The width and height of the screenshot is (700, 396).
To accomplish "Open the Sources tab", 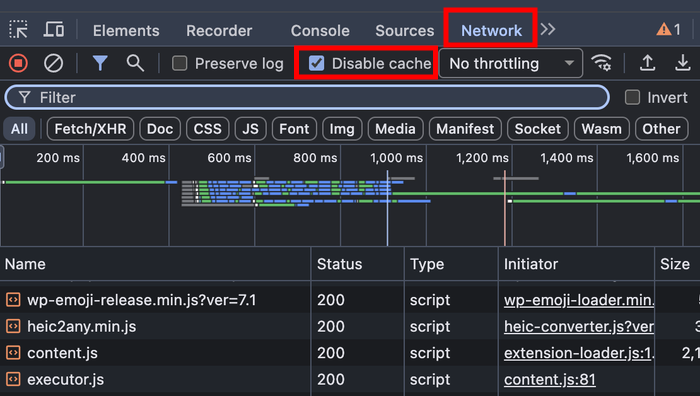I will pos(404,30).
